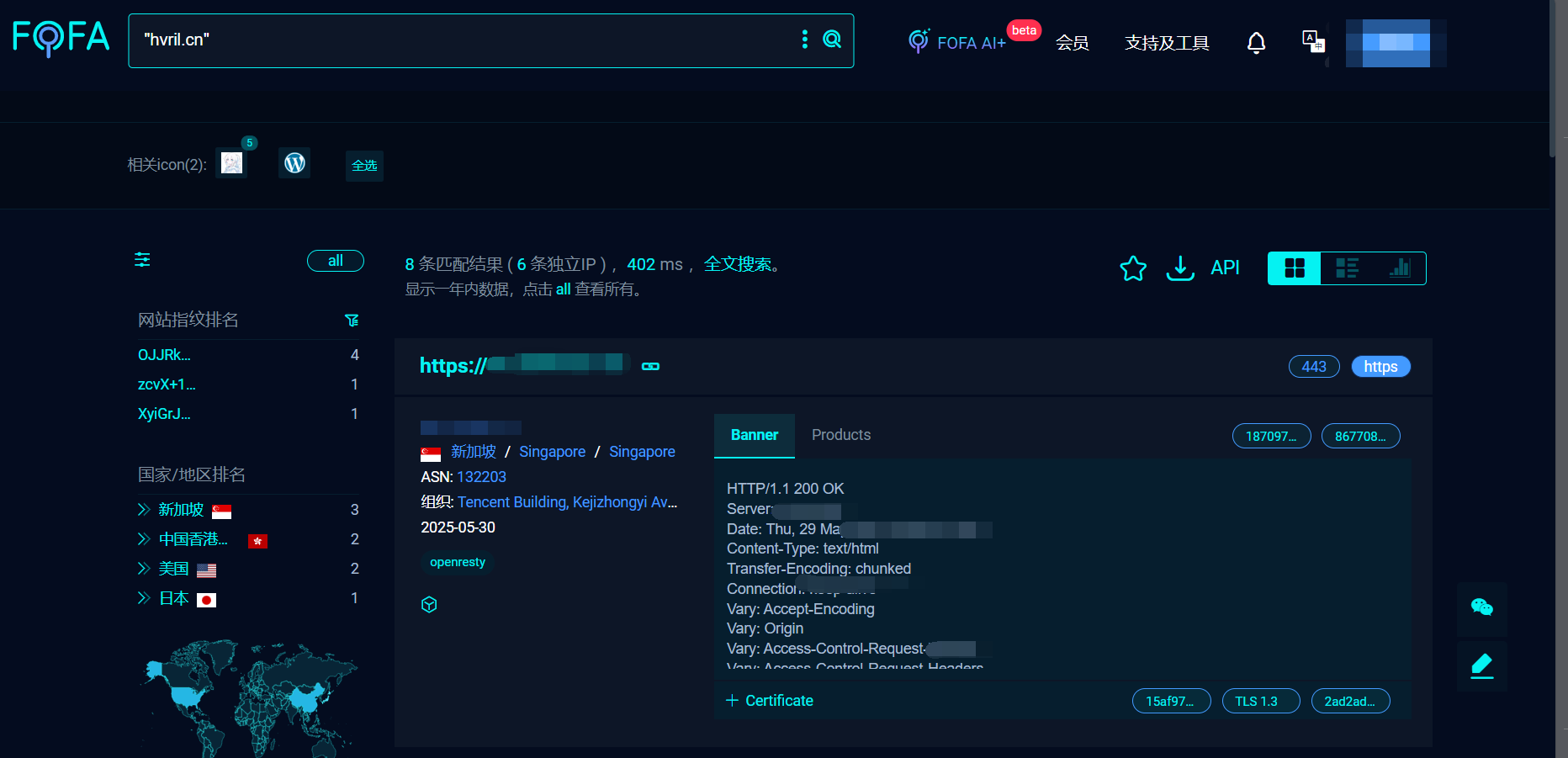Click the TLS 1.3 tag
Image resolution: width=1568 pixels, height=758 pixels.
tap(1260, 702)
